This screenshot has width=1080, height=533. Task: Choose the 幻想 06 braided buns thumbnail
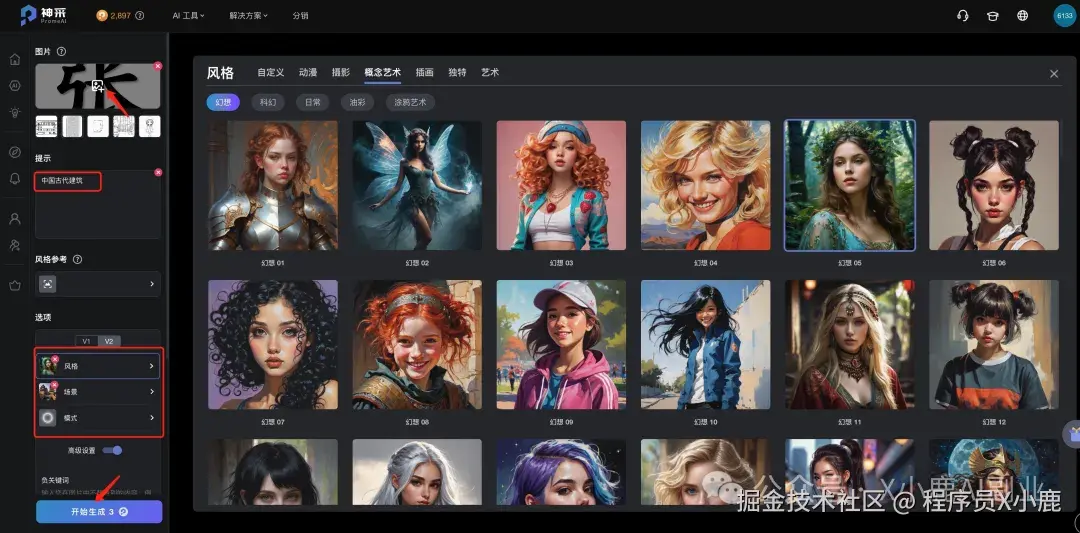[x=994, y=185]
